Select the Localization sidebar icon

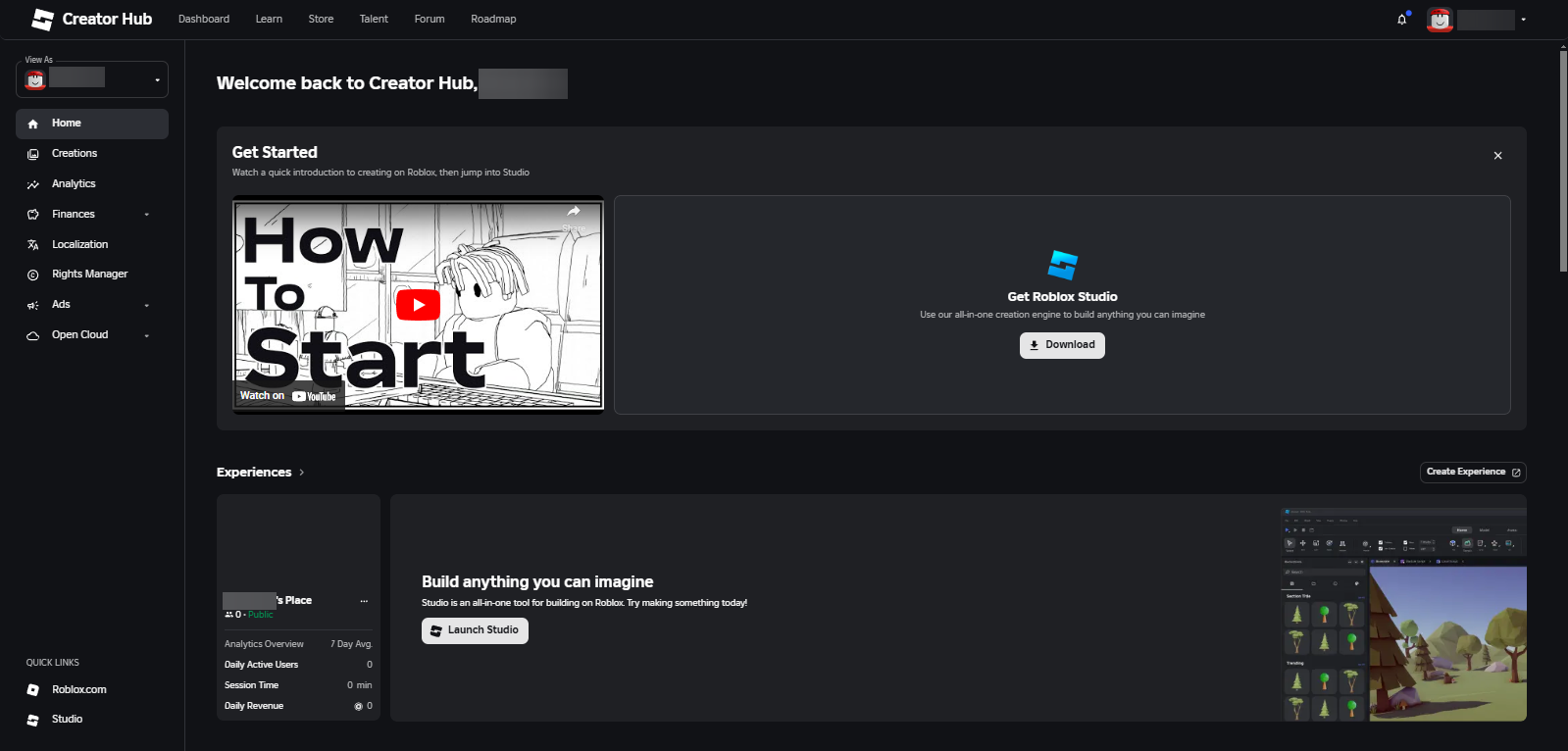coord(33,245)
